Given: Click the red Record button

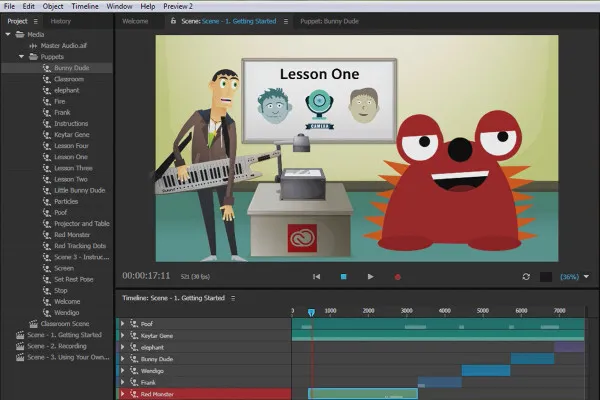Looking at the screenshot, I should pyautogui.click(x=397, y=276).
